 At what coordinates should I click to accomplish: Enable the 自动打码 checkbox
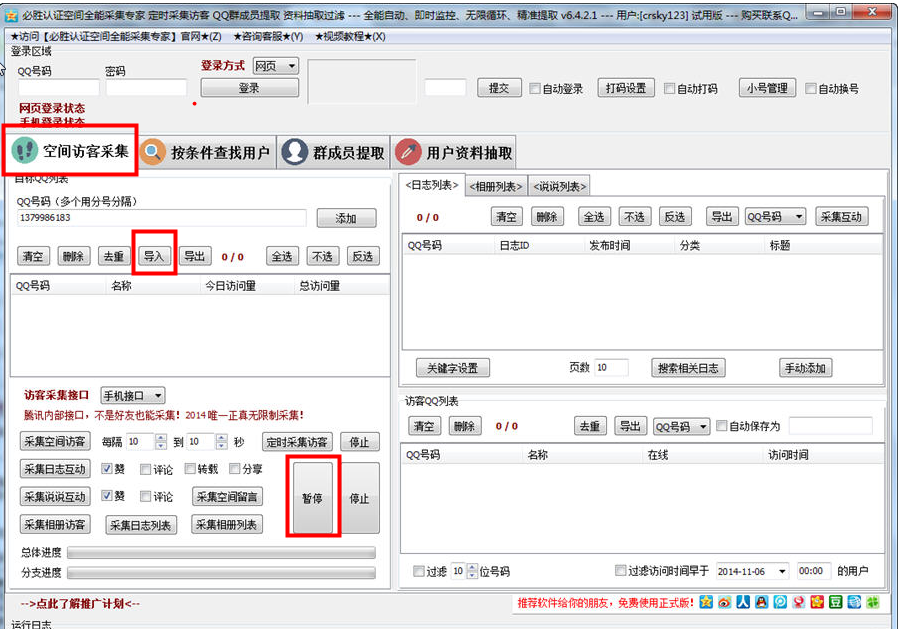tap(669, 88)
